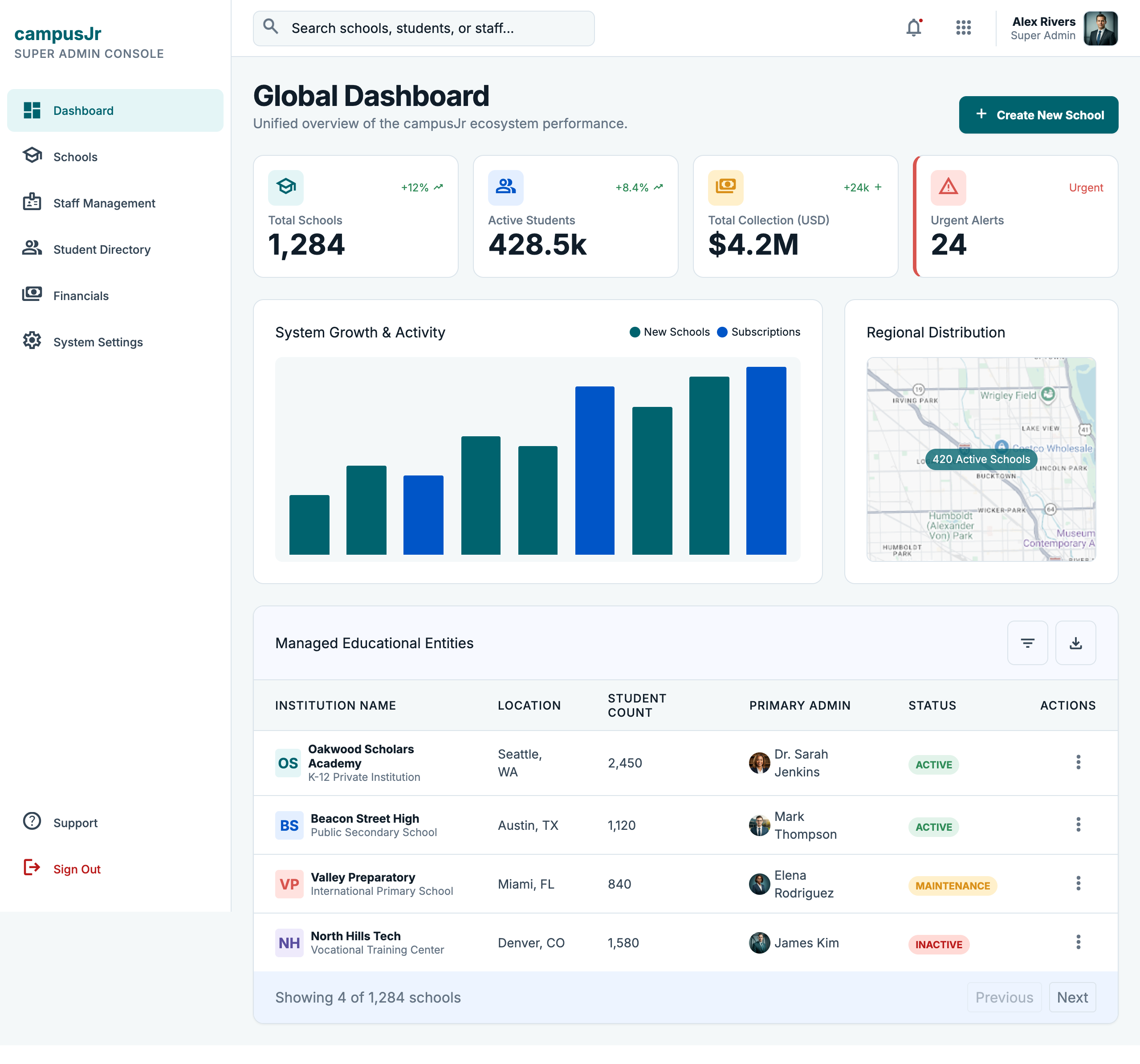Open North Hills Tech entry
This screenshot has height=1064, width=1140.
(355, 936)
